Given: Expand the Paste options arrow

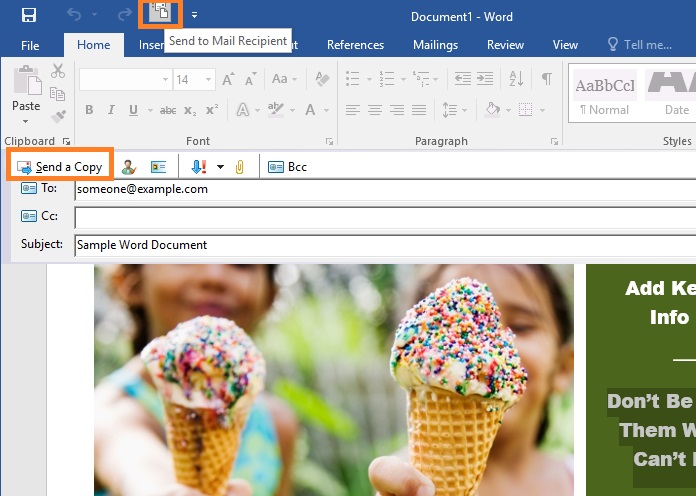Looking at the screenshot, I should (x=26, y=121).
